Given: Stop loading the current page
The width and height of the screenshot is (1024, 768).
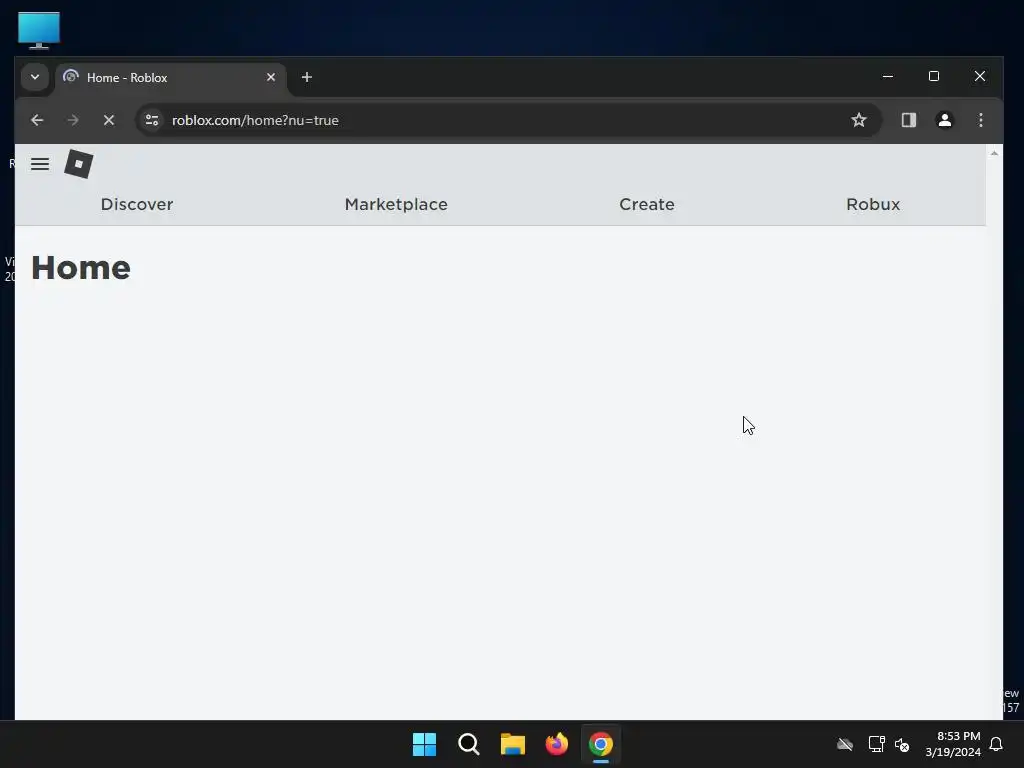Looking at the screenshot, I should (x=109, y=120).
